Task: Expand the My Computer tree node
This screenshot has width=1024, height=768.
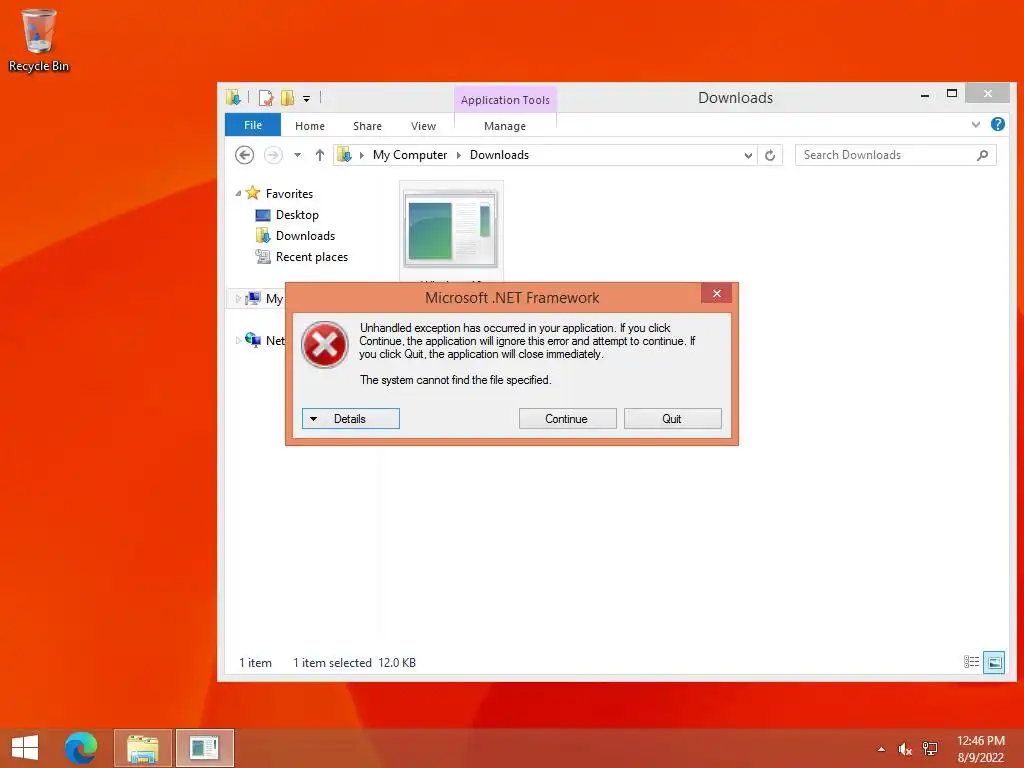Action: coord(238,298)
